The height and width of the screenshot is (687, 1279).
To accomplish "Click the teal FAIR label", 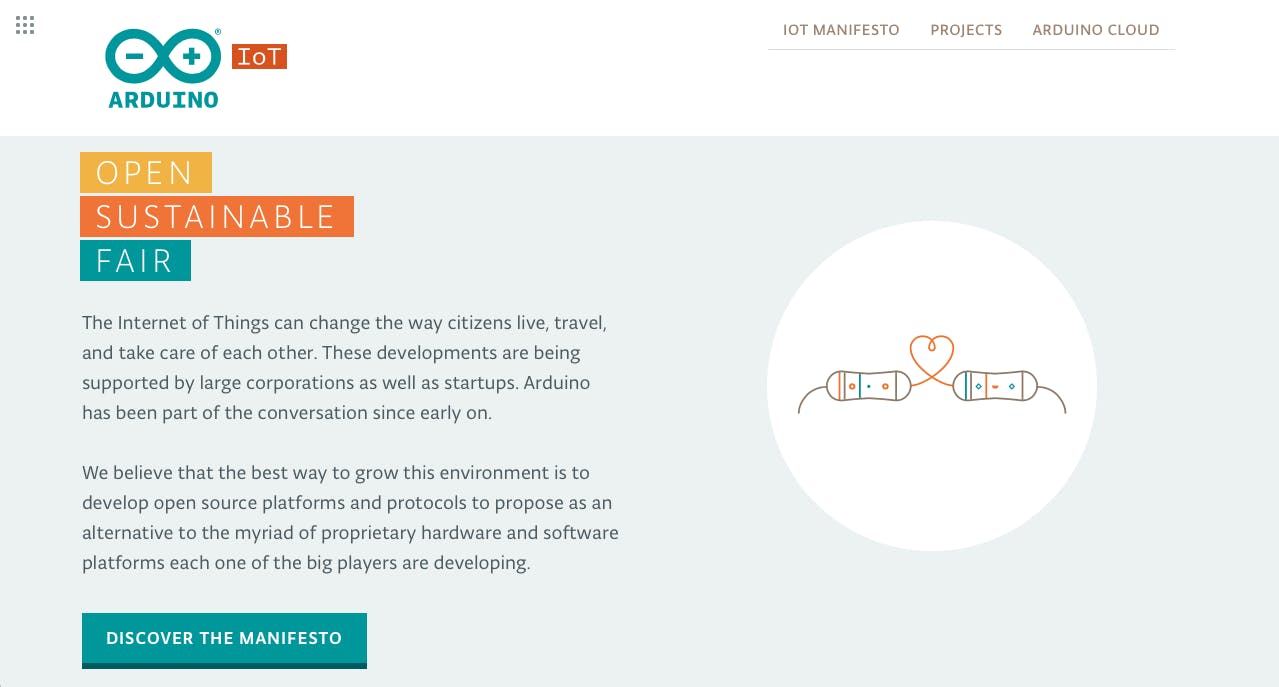I will coord(135,261).
